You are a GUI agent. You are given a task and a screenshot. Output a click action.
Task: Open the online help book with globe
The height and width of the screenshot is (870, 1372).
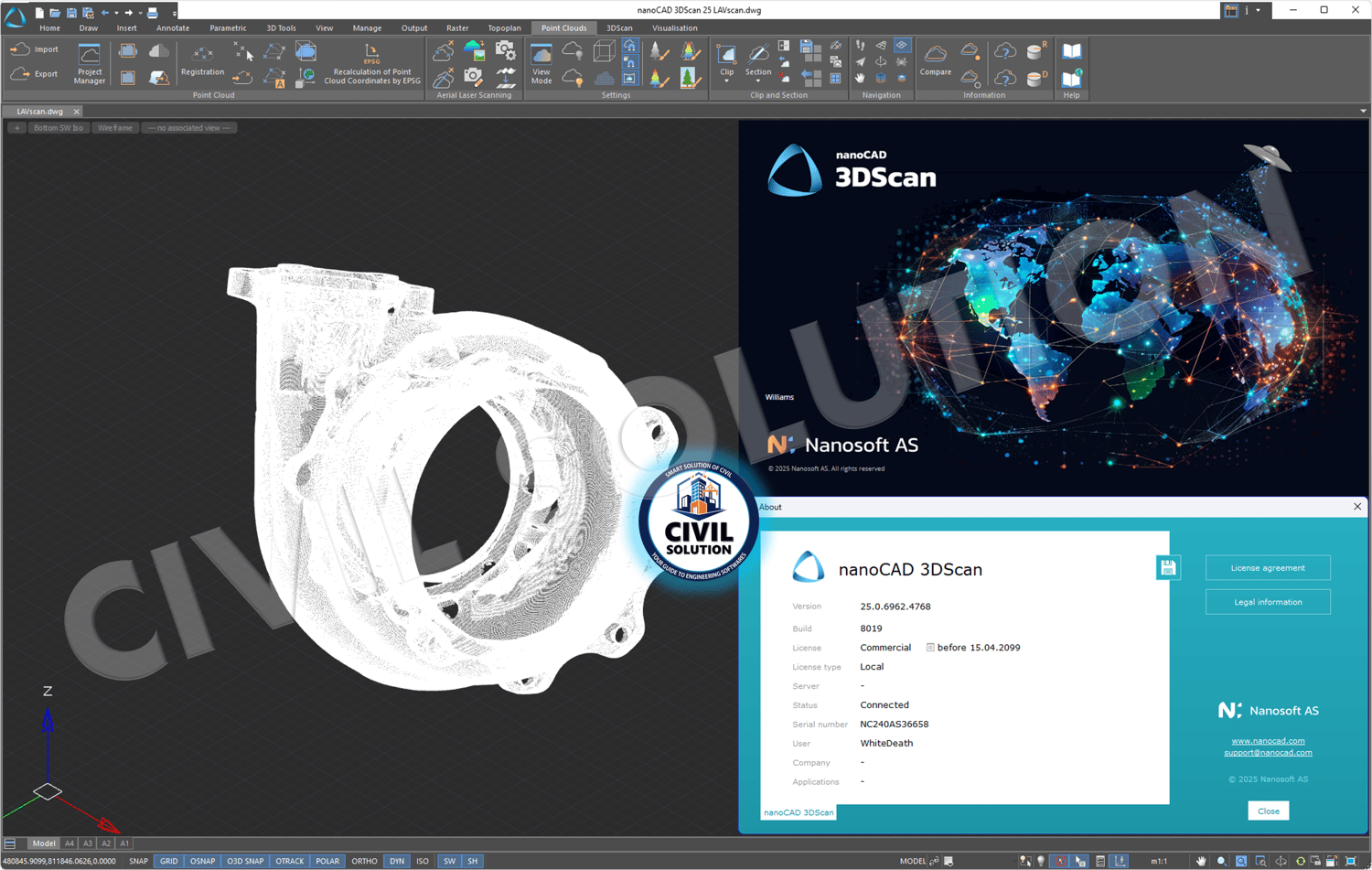(x=1072, y=78)
